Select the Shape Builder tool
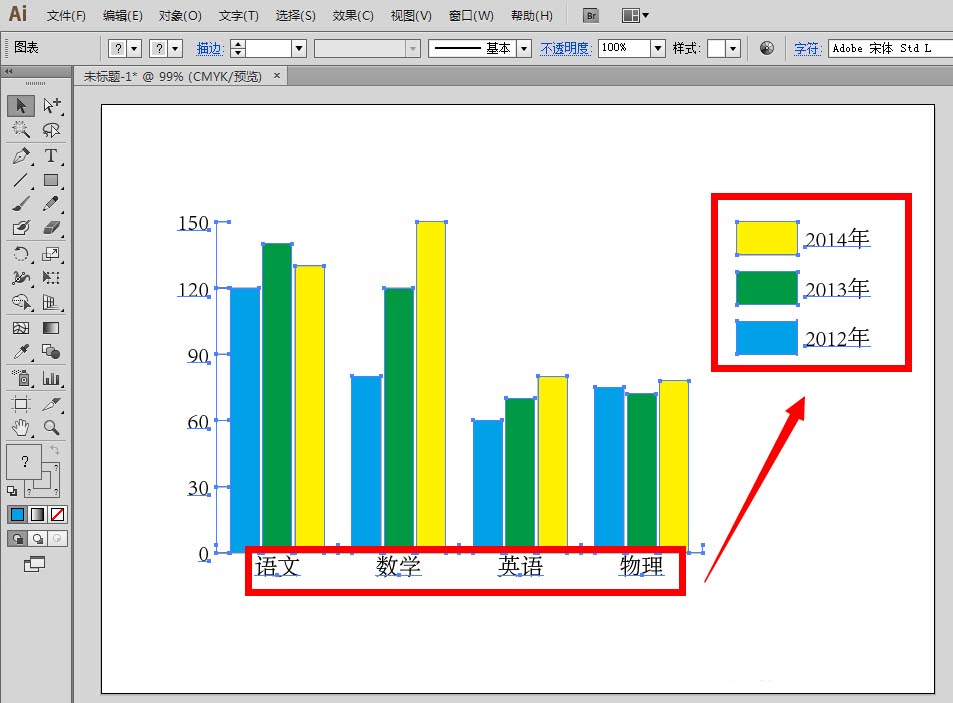Viewport: 953px width, 703px height. point(21,302)
